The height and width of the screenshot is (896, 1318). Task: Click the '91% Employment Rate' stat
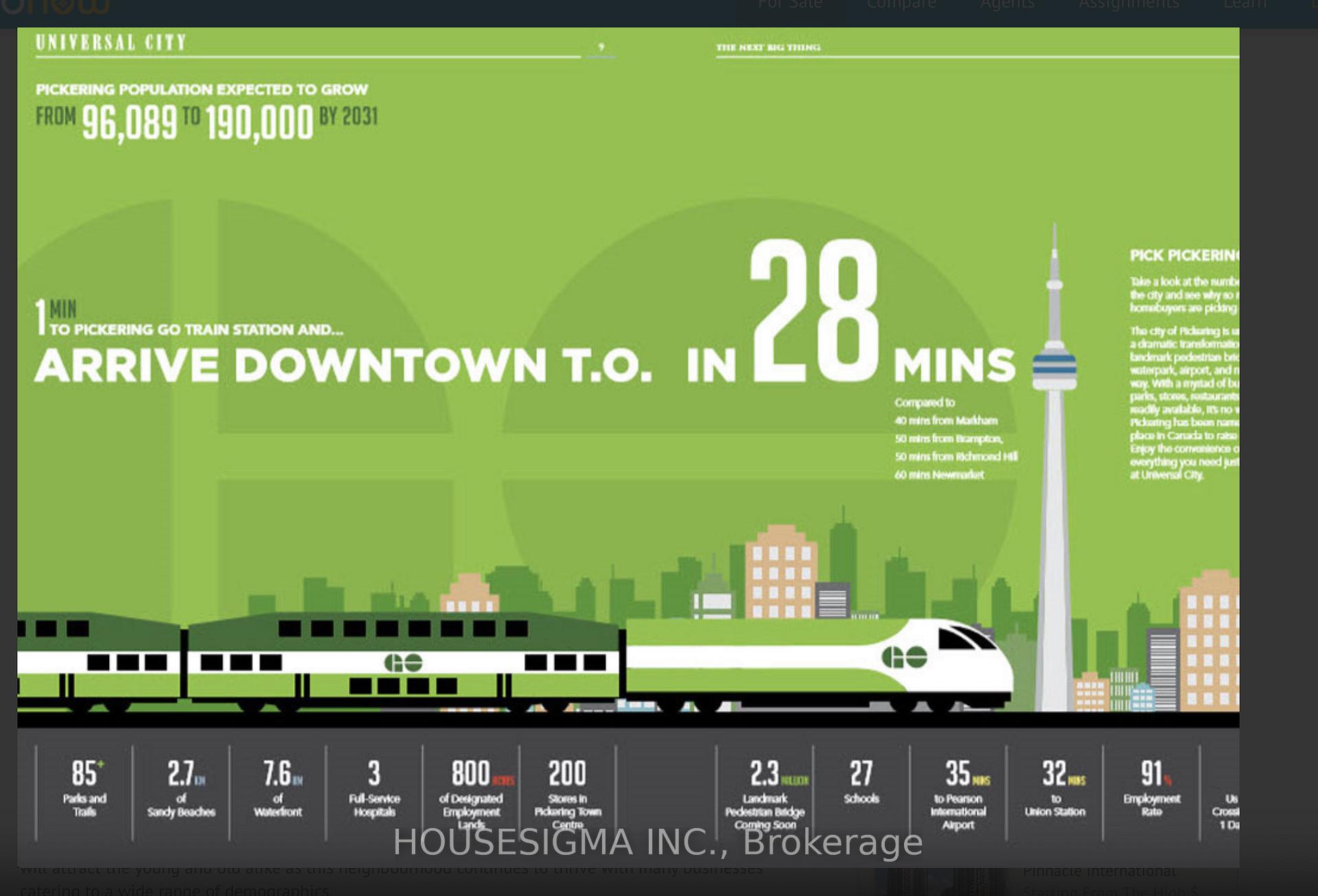(1152, 788)
